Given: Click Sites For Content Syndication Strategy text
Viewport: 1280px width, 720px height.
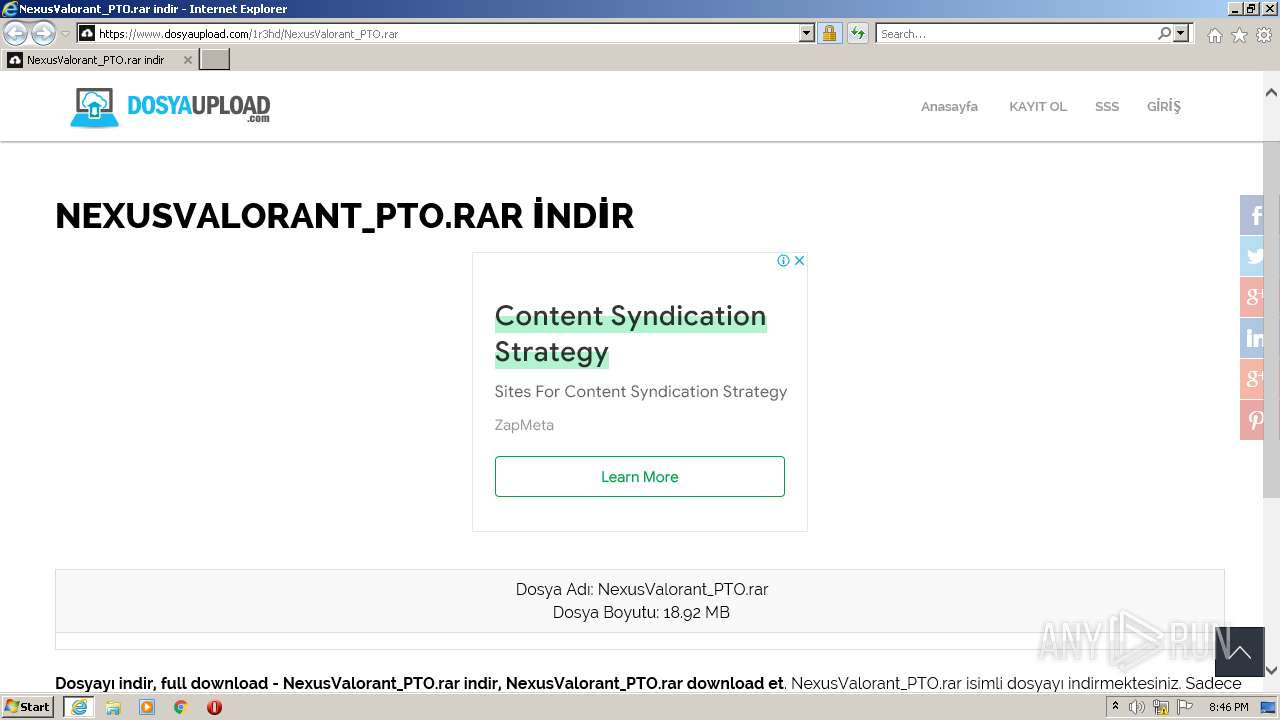Looking at the screenshot, I should [641, 391].
